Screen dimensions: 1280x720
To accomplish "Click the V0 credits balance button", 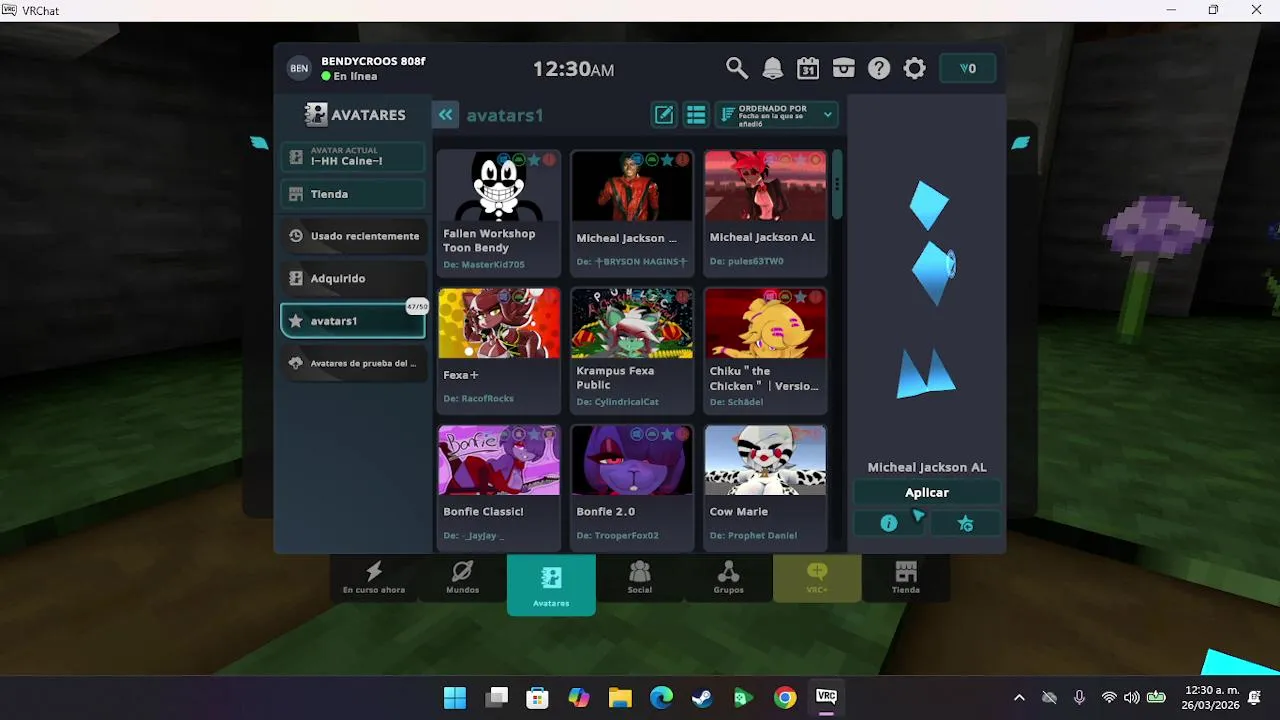I will (967, 68).
